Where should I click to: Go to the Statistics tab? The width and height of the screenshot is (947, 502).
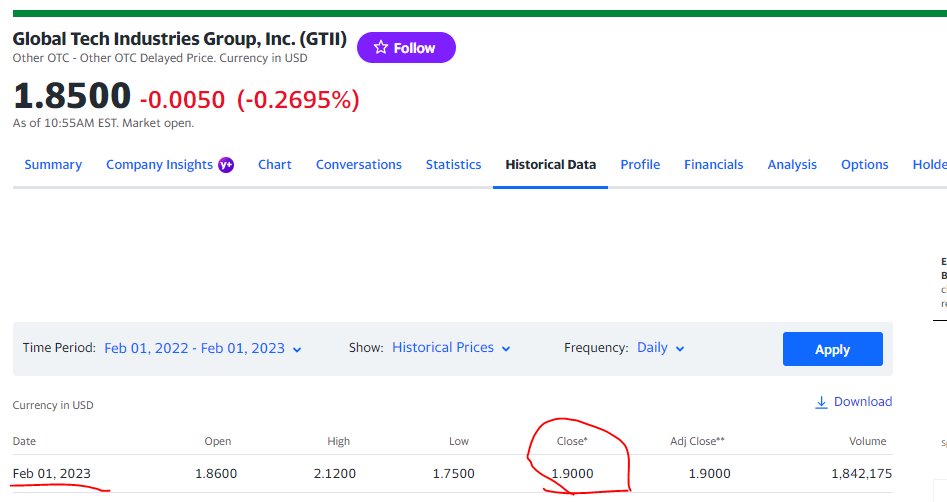click(454, 165)
